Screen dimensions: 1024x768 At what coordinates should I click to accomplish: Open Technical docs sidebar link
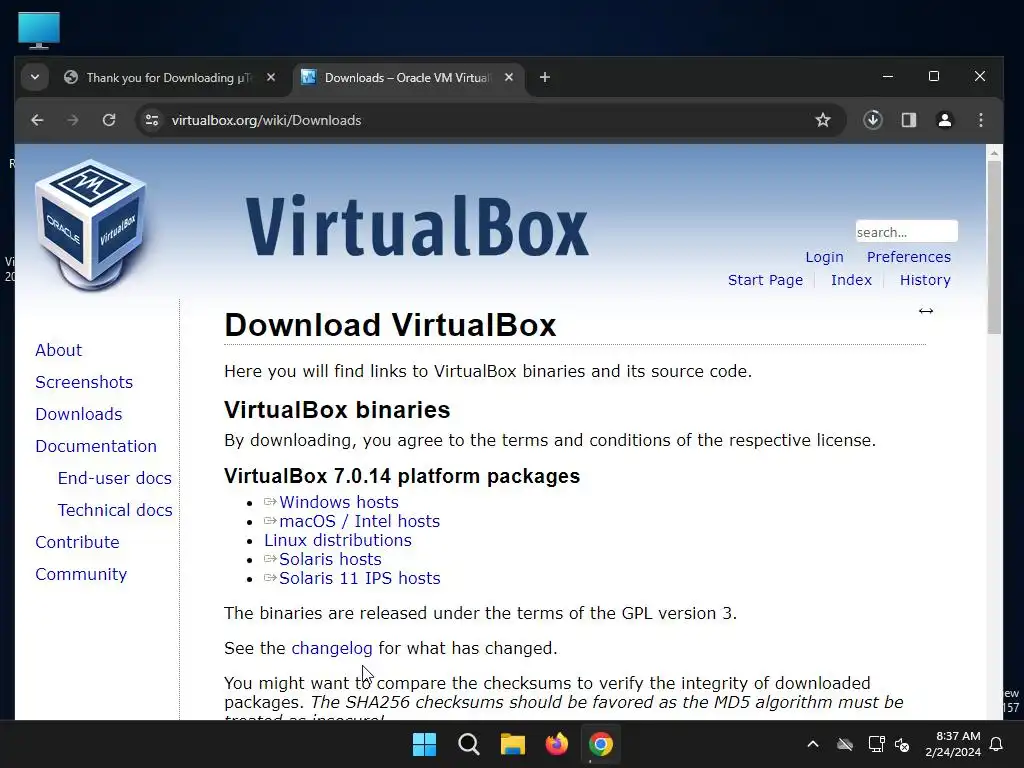coord(115,510)
